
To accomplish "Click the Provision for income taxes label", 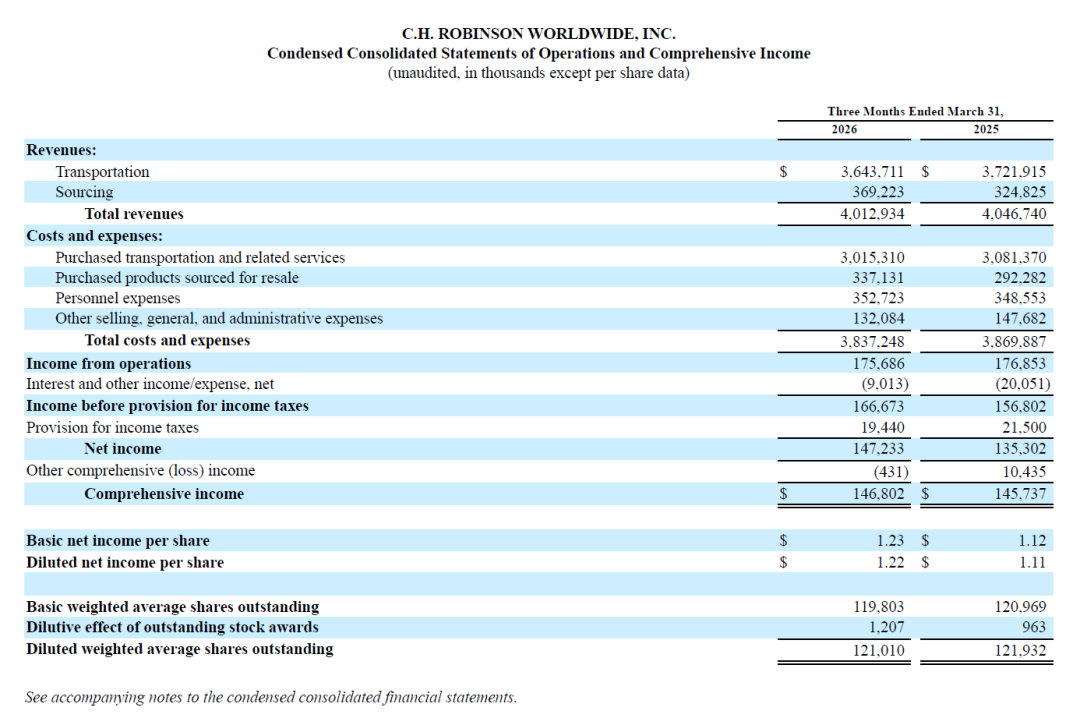I will (x=112, y=427).
